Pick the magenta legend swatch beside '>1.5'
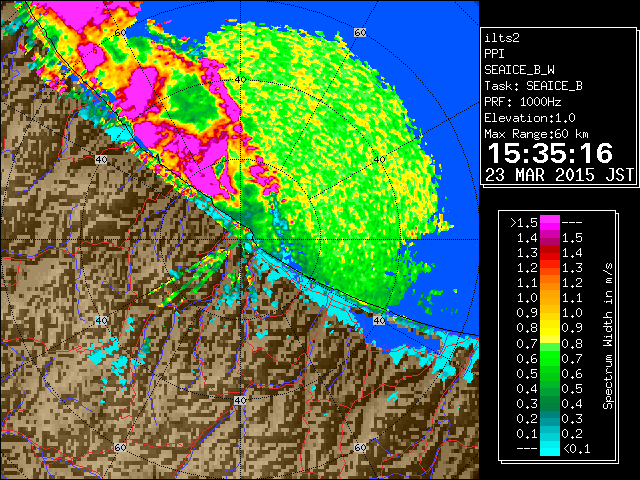640x480 pixels. [550, 222]
